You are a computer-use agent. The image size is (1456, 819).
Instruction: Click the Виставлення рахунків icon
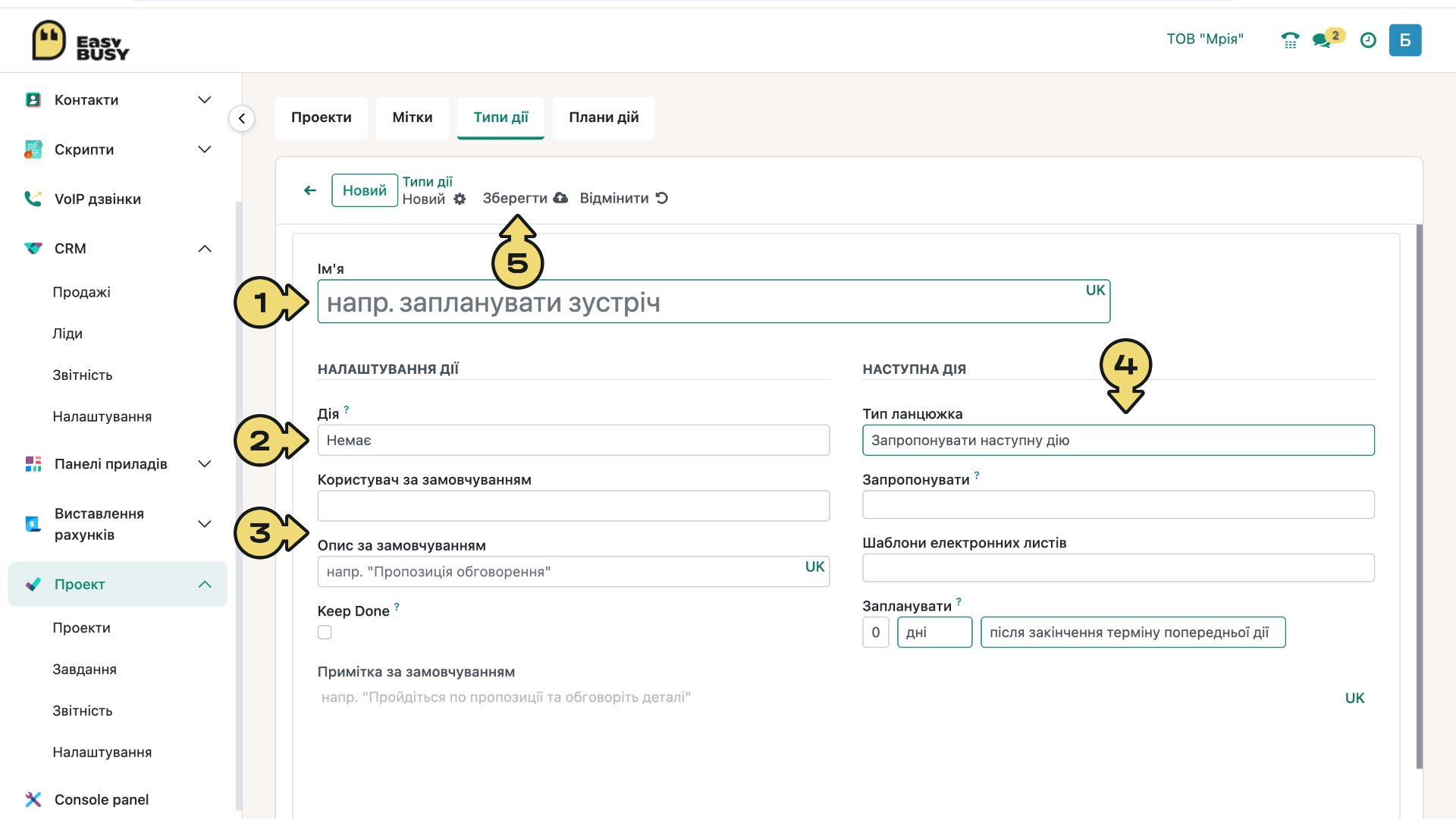(x=33, y=524)
